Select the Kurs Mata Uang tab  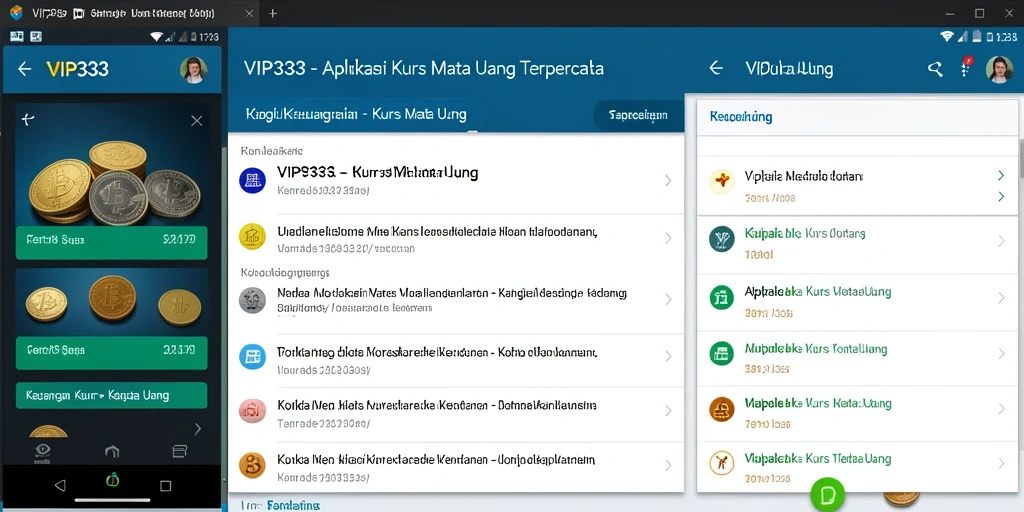click(x=356, y=115)
